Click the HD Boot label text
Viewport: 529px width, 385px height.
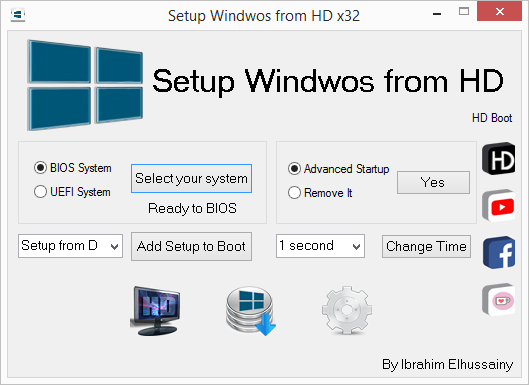click(x=492, y=118)
